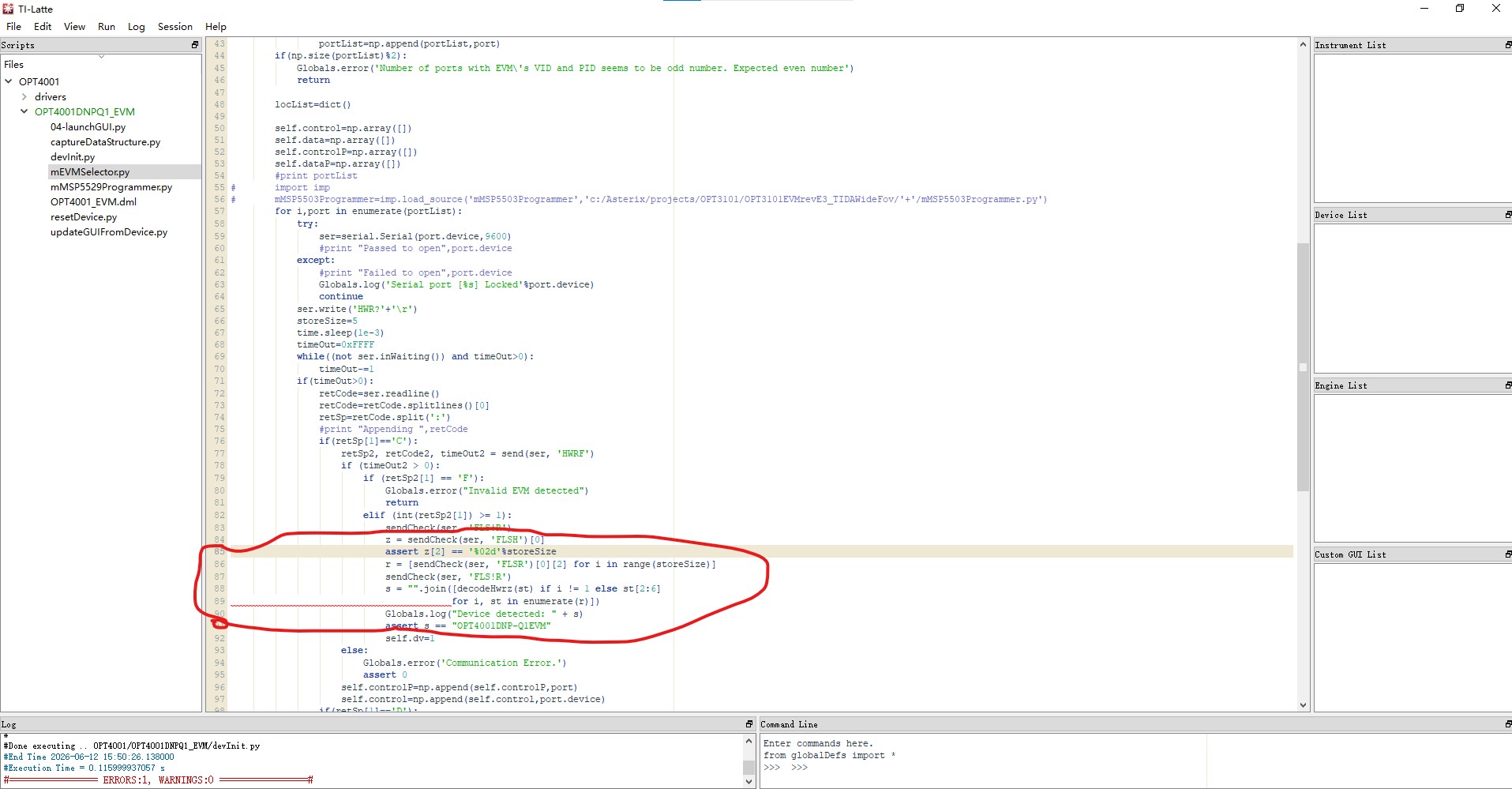Screen dimensions: 1512x789
Task: Click the ERRORS:1, WARNINGS:0 log line
Action: coord(159,780)
